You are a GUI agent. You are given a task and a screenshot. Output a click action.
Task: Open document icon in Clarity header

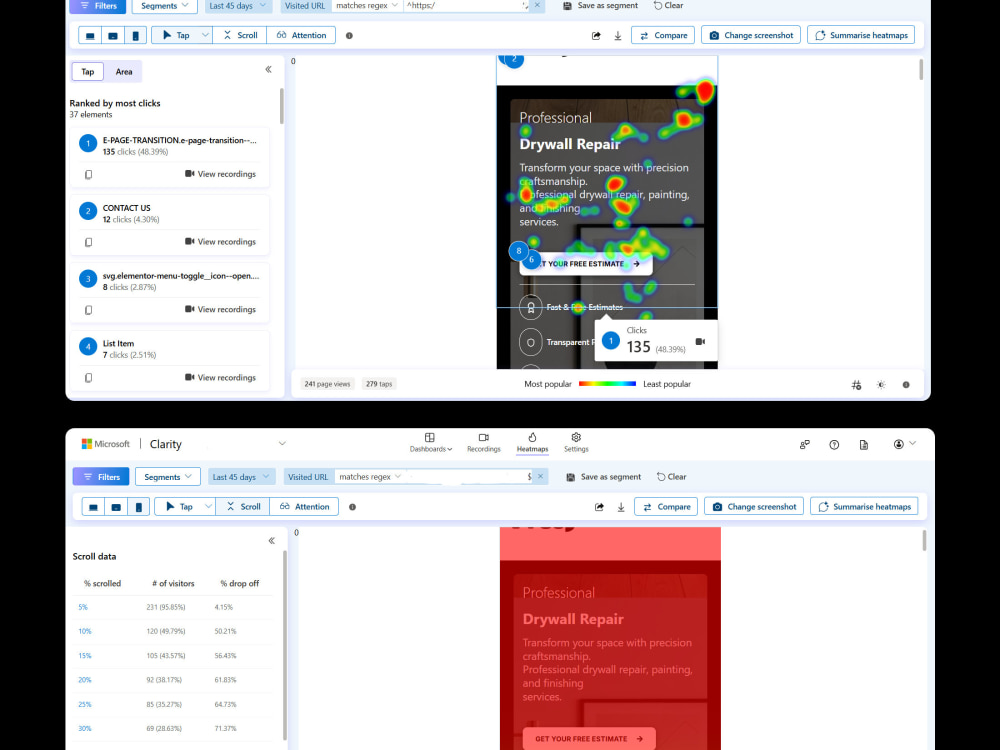864,445
